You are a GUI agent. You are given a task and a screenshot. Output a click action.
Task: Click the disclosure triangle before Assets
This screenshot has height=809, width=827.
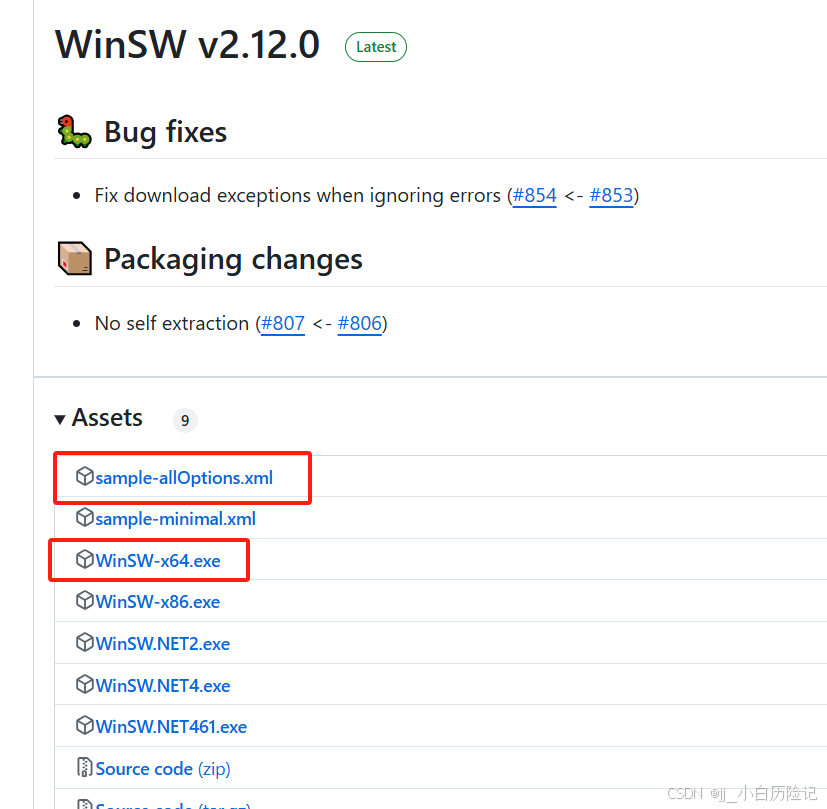point(60,419)
